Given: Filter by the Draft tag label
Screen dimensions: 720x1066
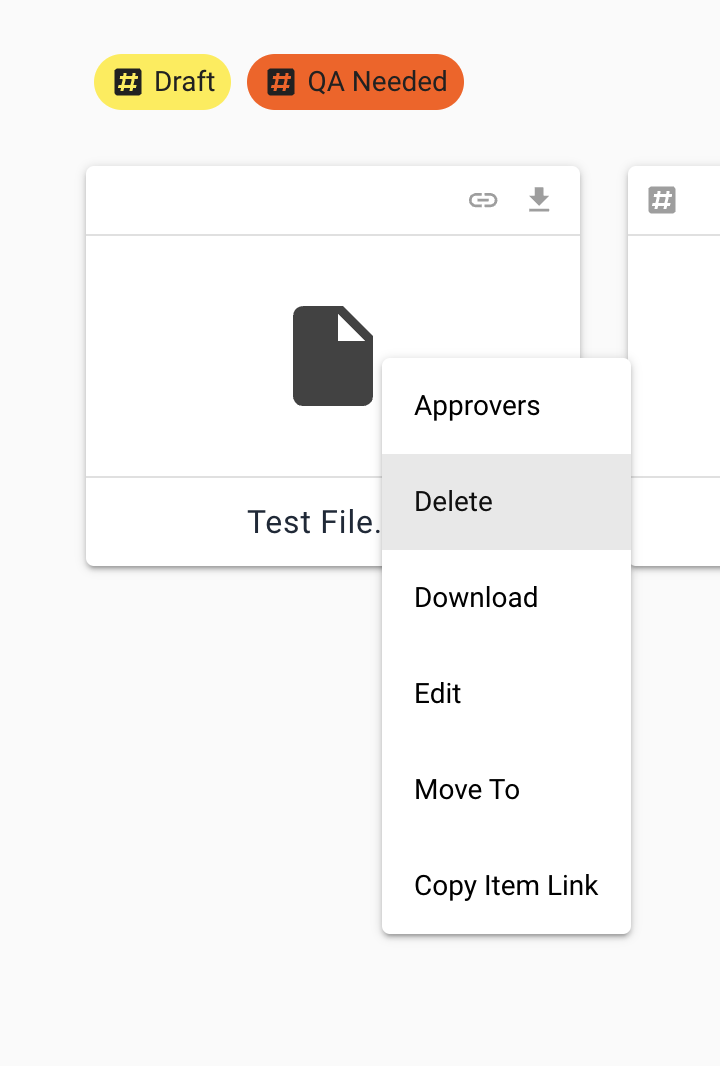Looking at the screenshot, I should pos(184,82).
